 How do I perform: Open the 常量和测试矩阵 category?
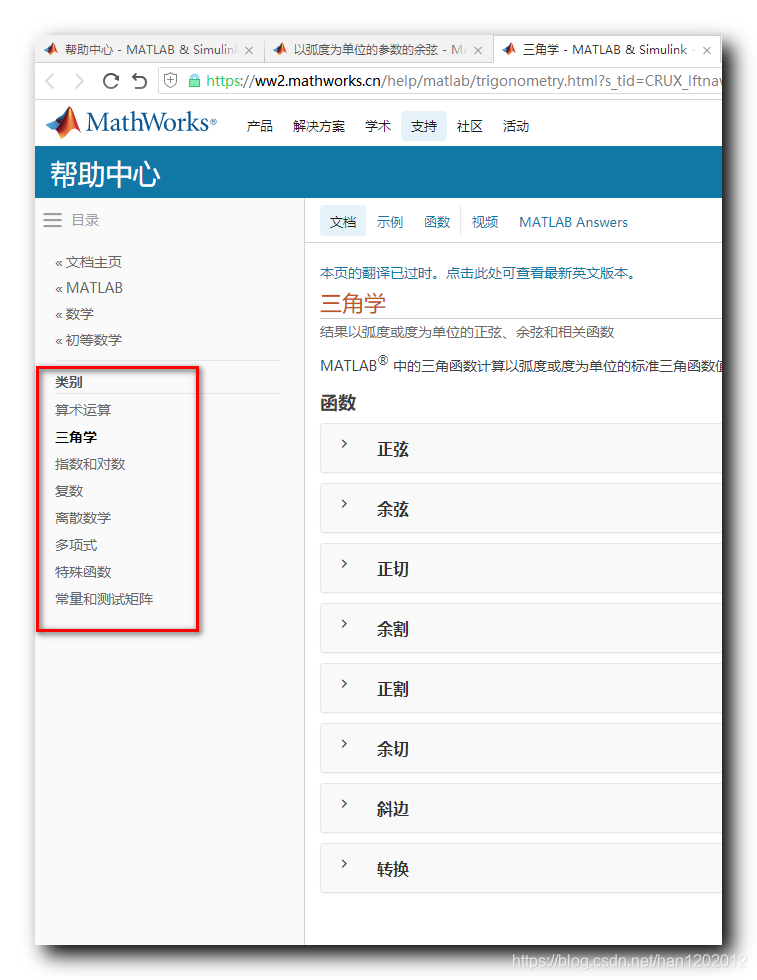tap(104, 599)
